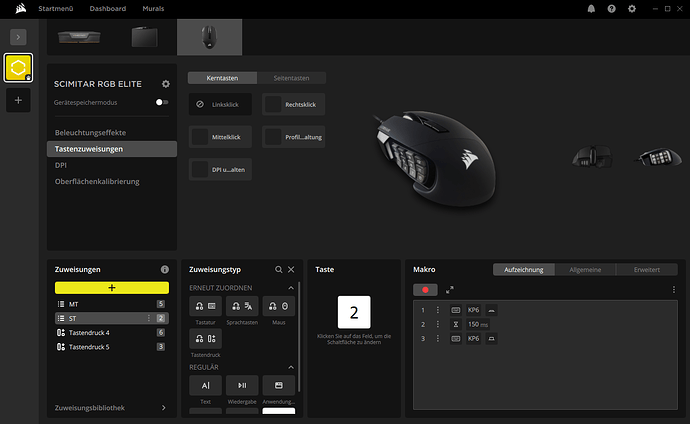Add a new profile with plus icon
The image size is (690, 424).
(18, 100)
